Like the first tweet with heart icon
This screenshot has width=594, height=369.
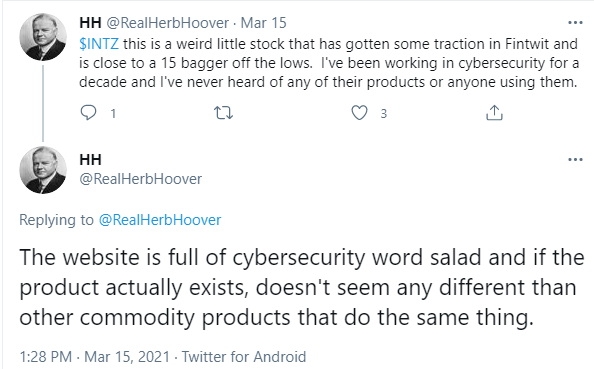point(359,113)
